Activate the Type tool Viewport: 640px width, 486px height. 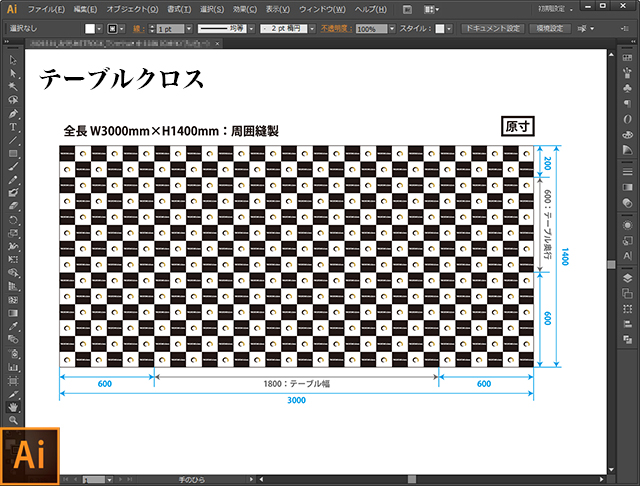(13, 127)
